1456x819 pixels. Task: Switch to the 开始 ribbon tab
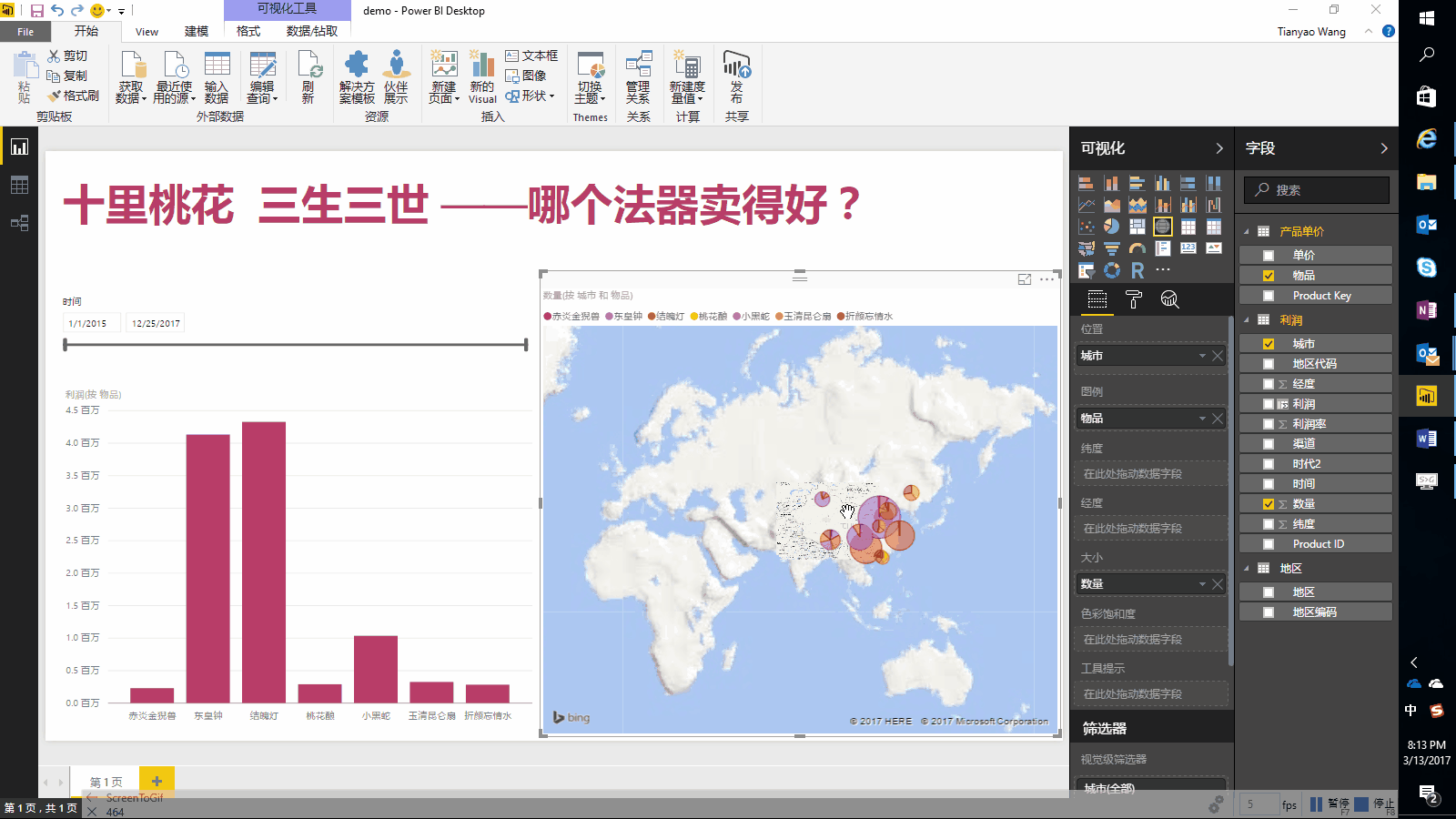click(86, 31)
